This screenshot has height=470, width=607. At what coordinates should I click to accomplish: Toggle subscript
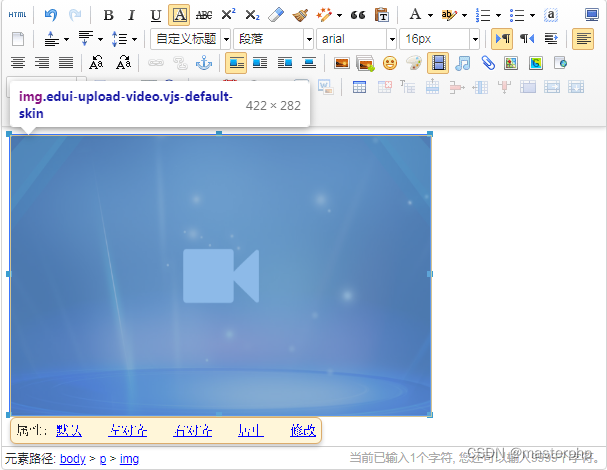pos(252,15)
